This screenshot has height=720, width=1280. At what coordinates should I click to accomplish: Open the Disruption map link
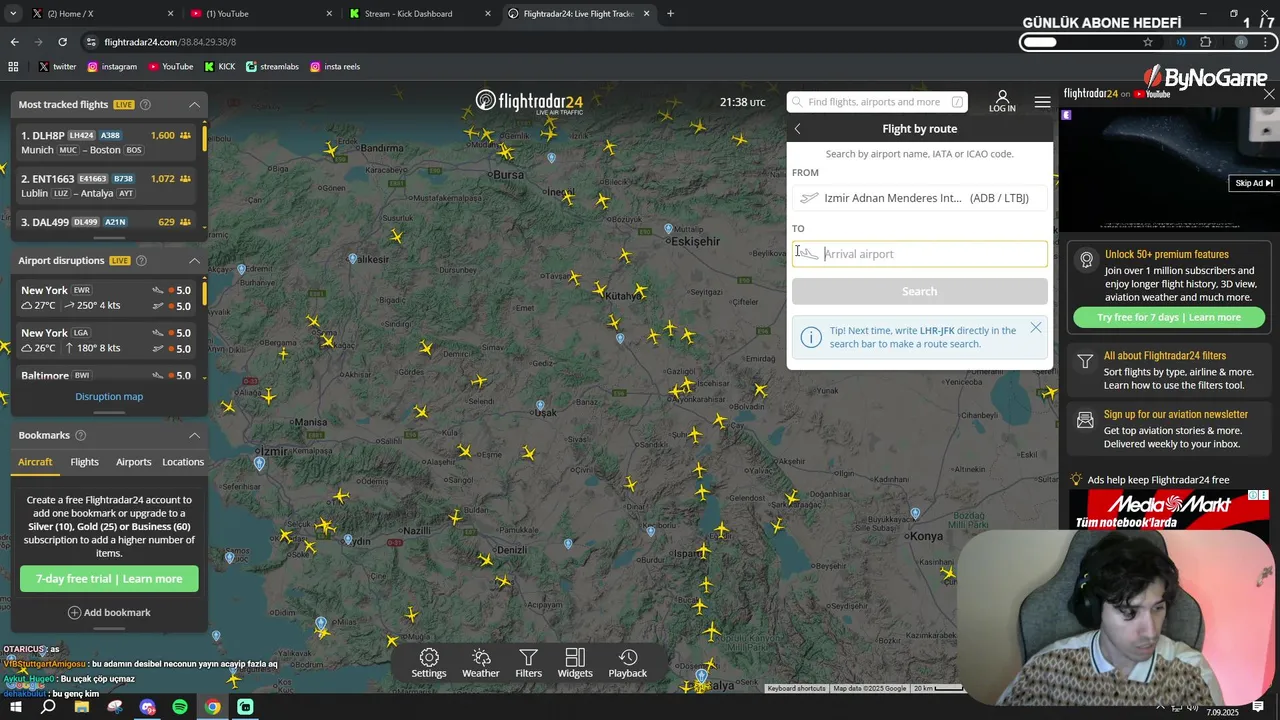(109, 396)
